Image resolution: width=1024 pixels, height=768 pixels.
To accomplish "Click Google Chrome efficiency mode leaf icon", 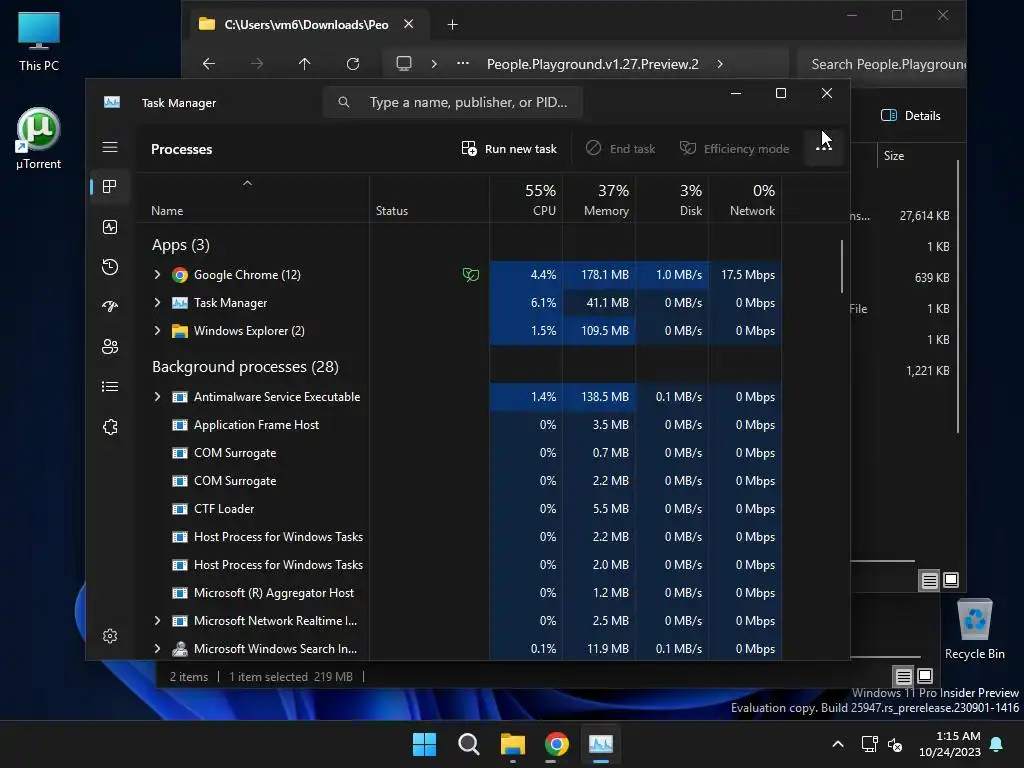I will [470, 275].
